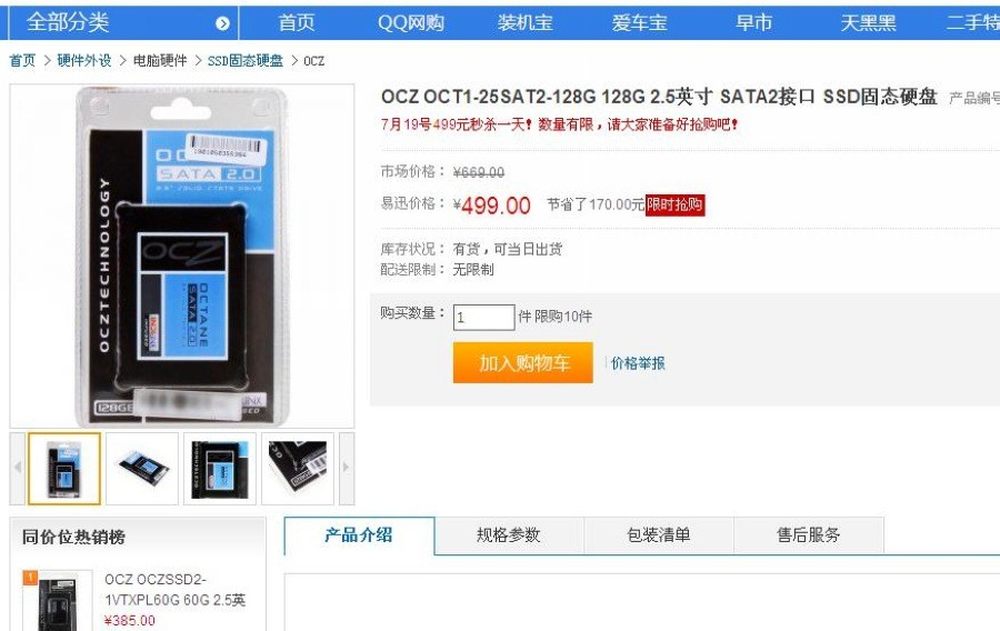Viewport: 1000px width, 631px height.
Task: Expand the 全部分类 category arrow
Action: tap(222, 24)
